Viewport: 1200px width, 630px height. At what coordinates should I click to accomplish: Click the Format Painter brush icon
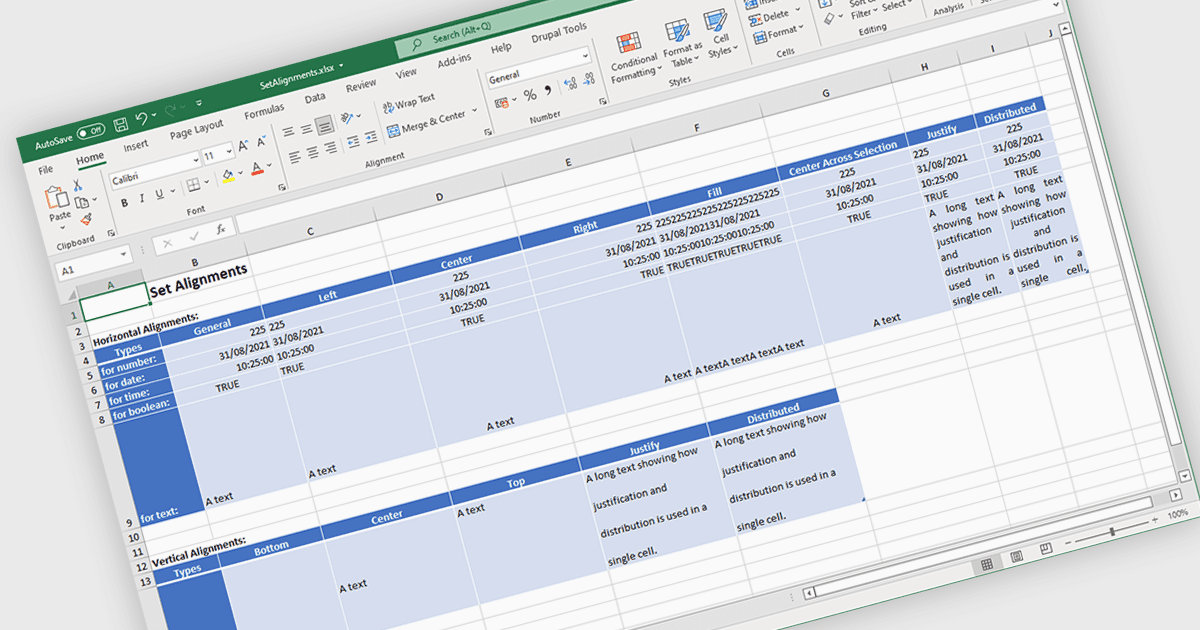[86, 219]
